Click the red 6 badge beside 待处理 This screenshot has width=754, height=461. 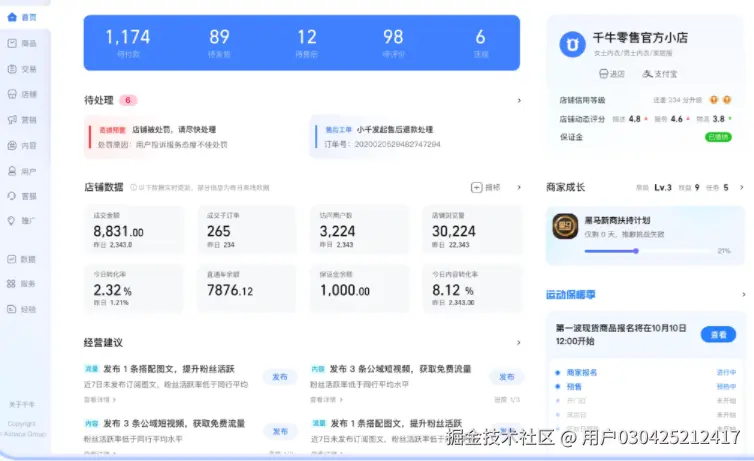click(128, 100)
